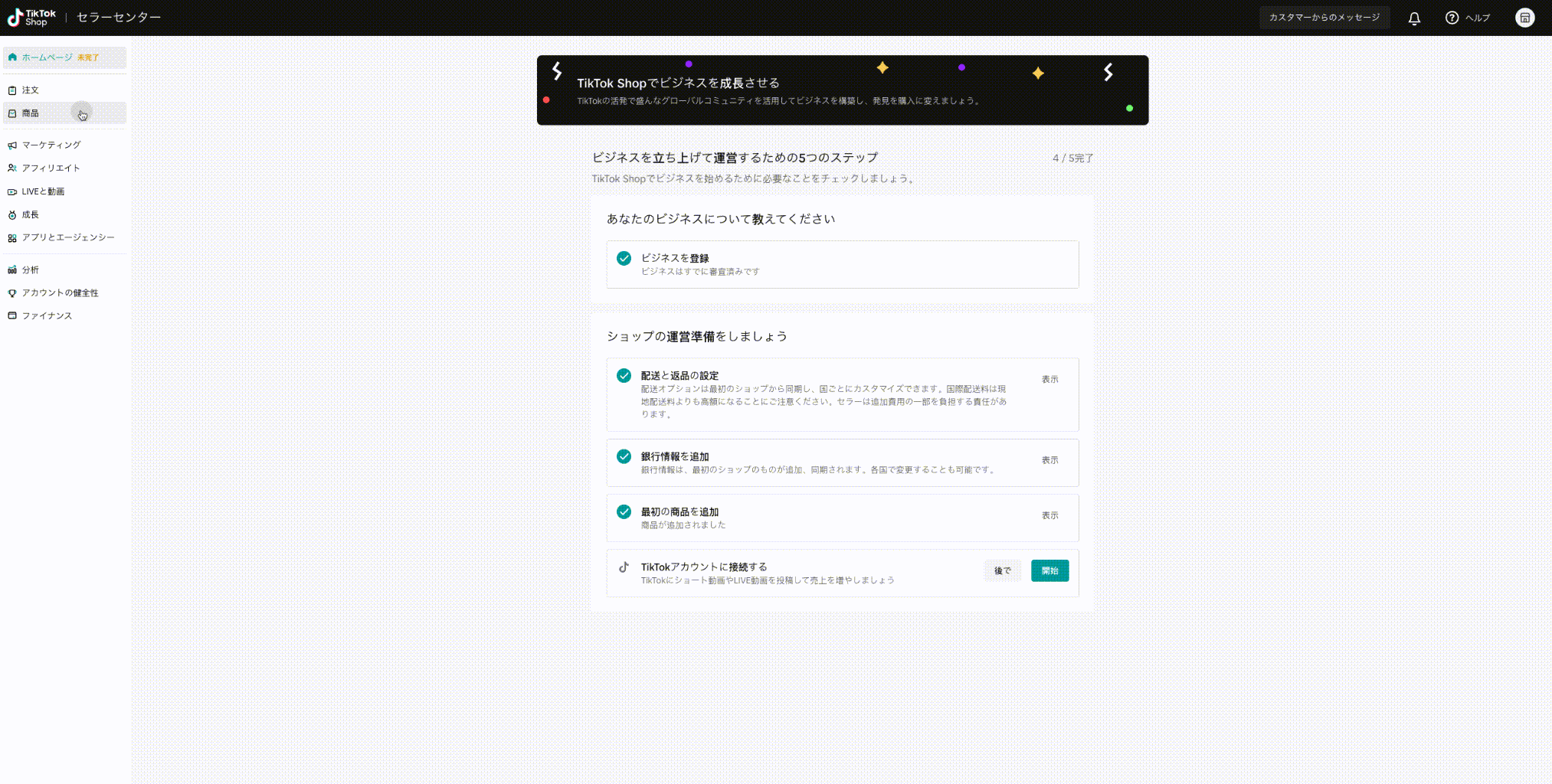Screen dimensions: 1552x784
Task: Click ビジネスはすでに審査済みです text
Action: [x=700, y=272]
